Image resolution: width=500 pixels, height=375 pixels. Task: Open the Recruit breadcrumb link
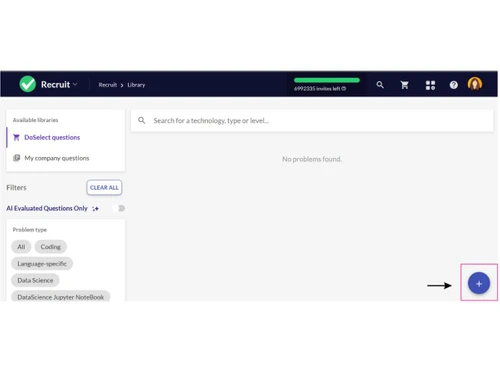coord(108,85)
